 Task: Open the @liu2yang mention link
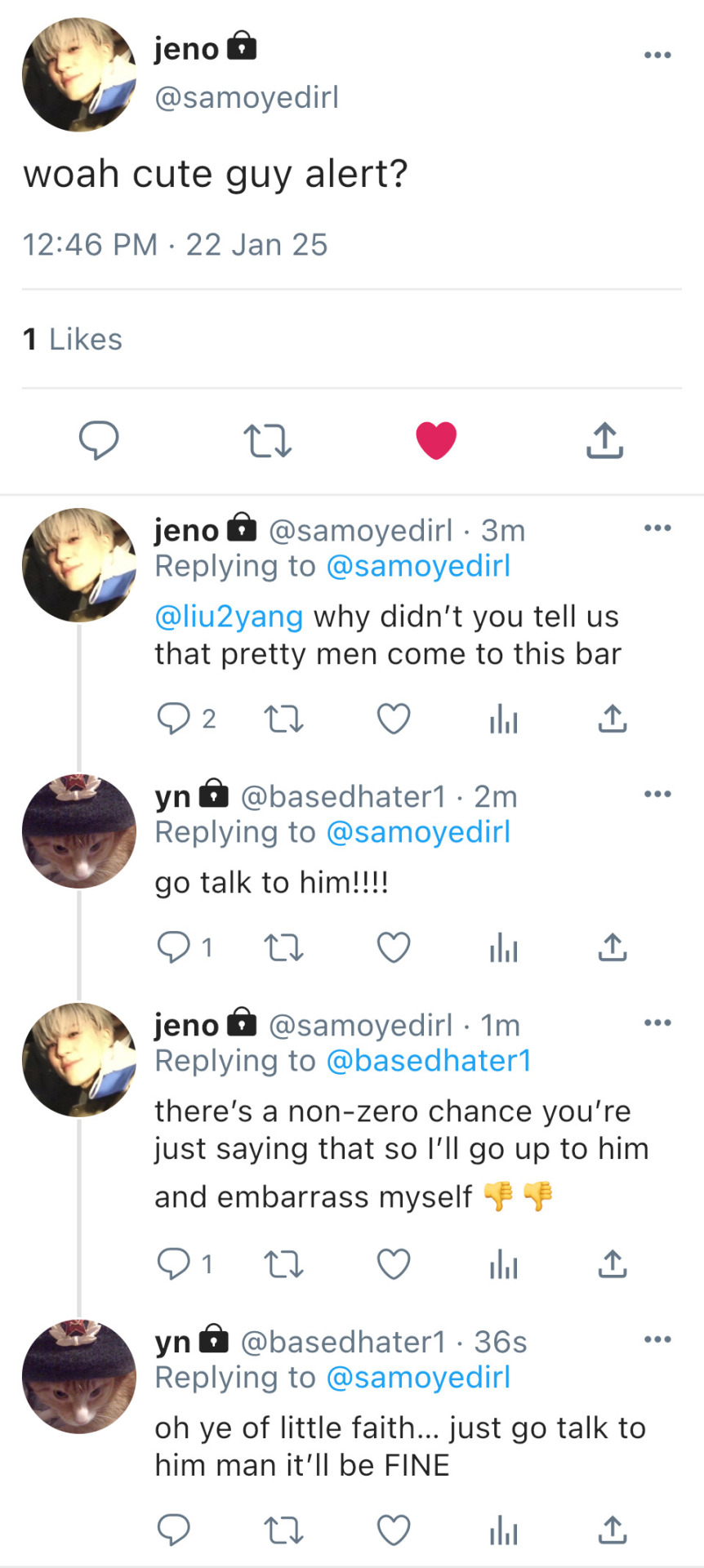pos(229,617)
